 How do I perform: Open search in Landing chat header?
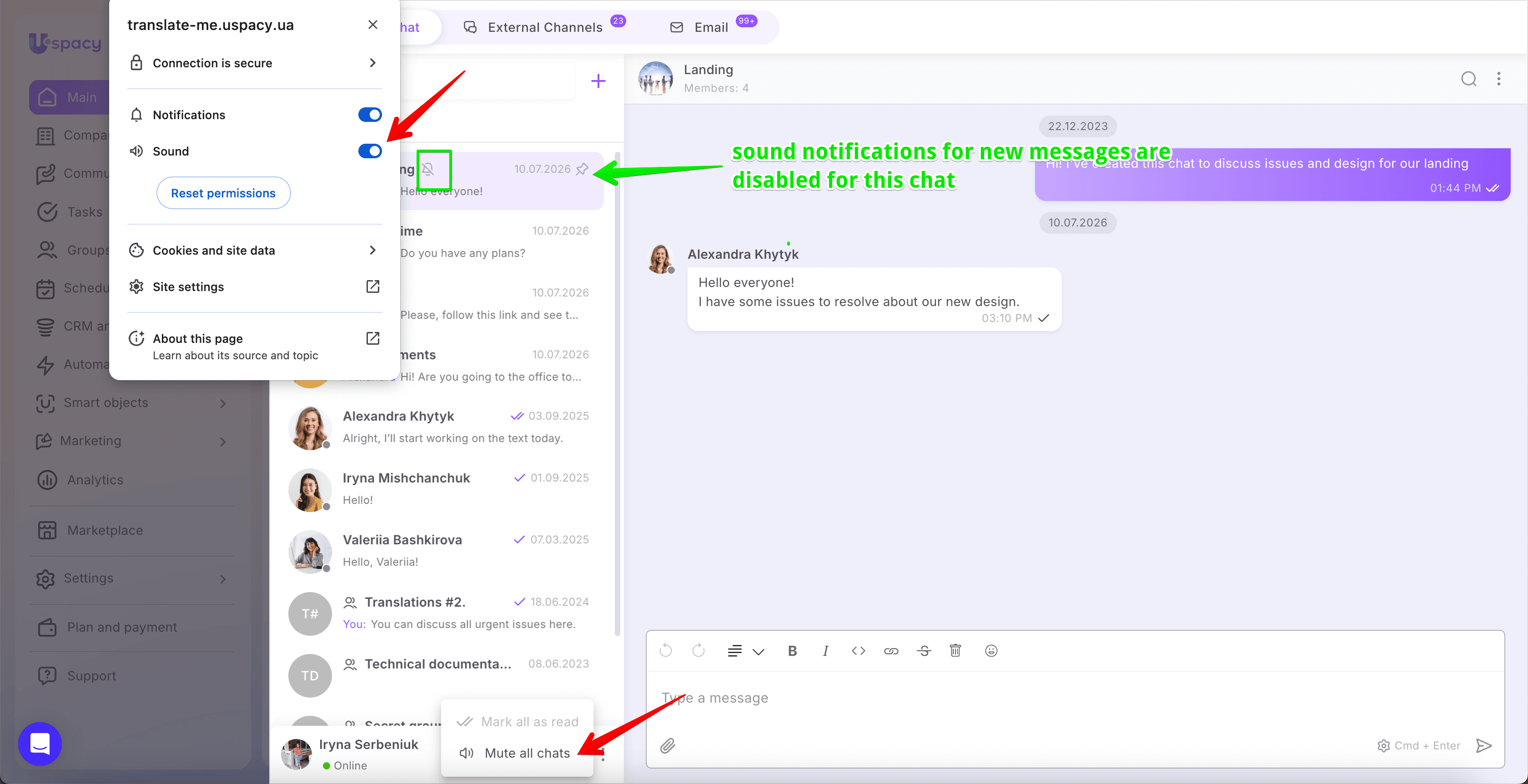click(x=1468, y=79)
